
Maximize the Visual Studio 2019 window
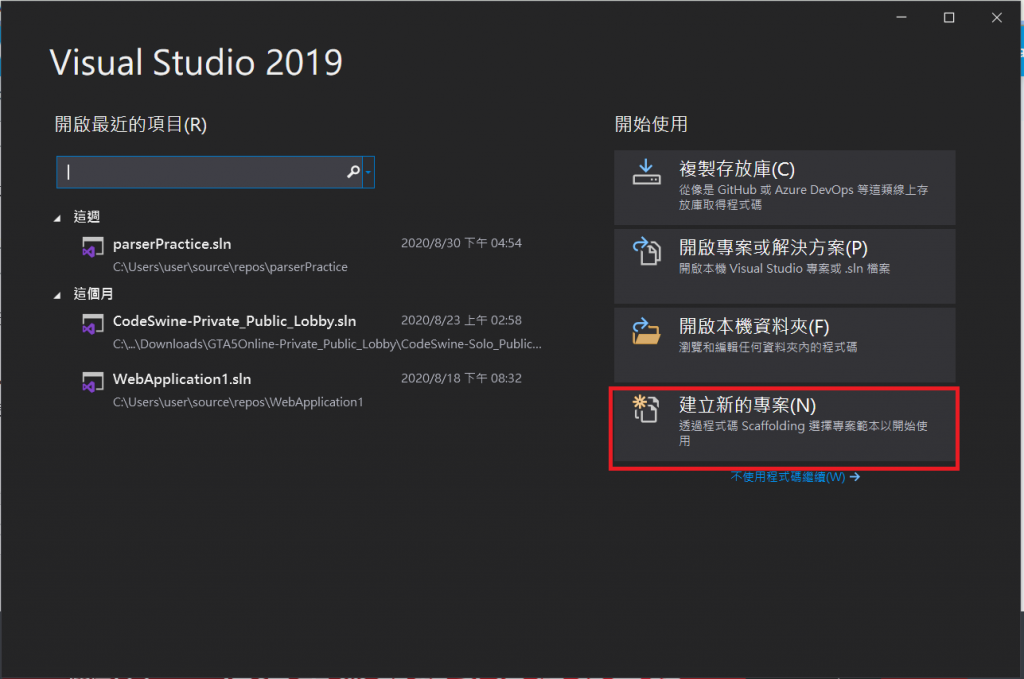(949, 18)
